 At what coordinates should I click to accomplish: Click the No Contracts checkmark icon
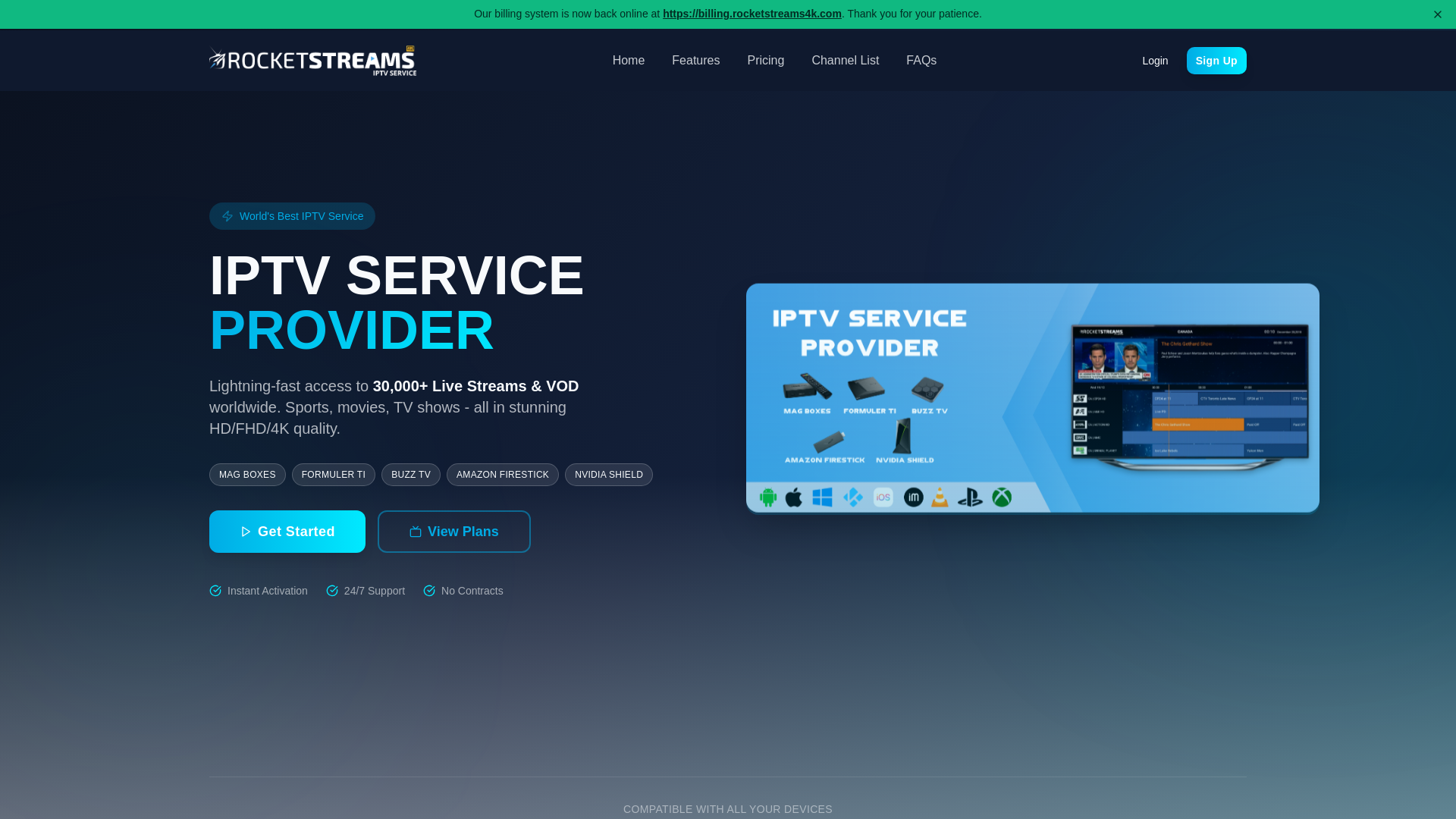click(429, 591)
